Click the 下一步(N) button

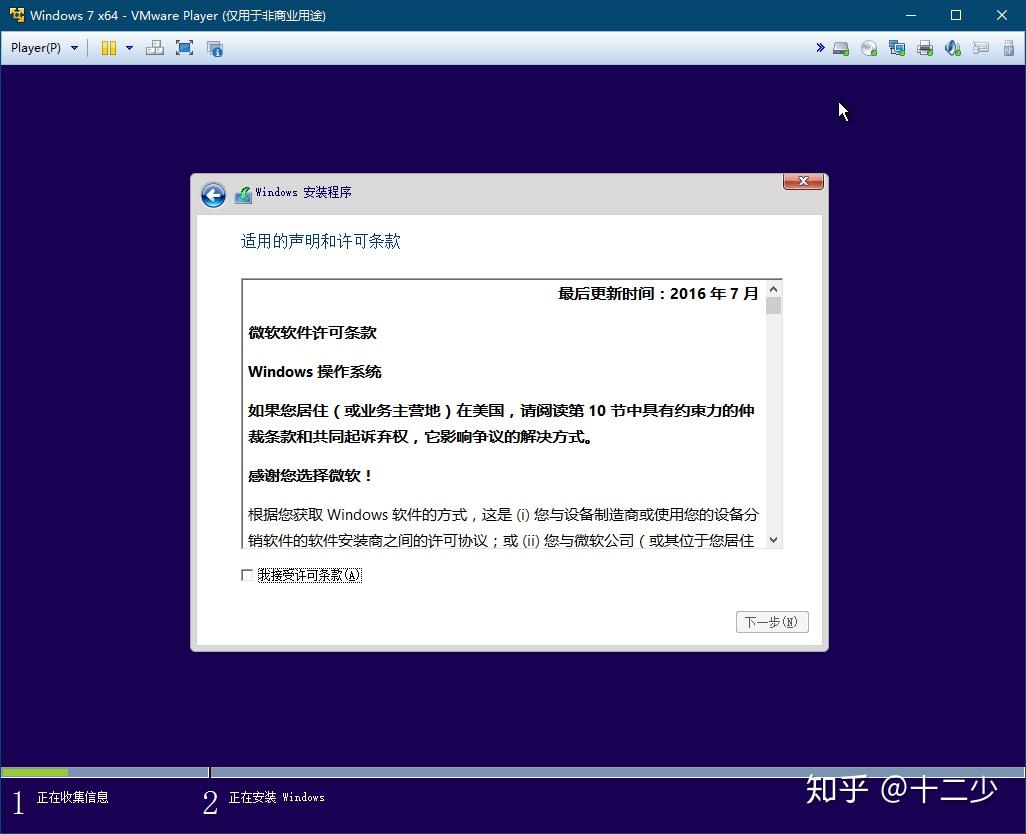tap(772, 622)
